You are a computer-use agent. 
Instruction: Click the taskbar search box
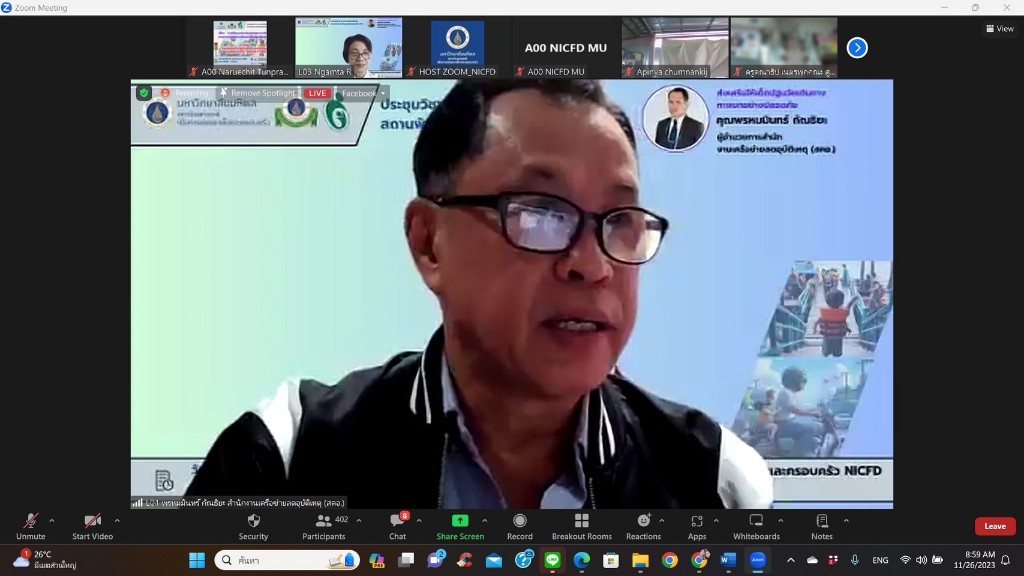[x=287, y=560]
